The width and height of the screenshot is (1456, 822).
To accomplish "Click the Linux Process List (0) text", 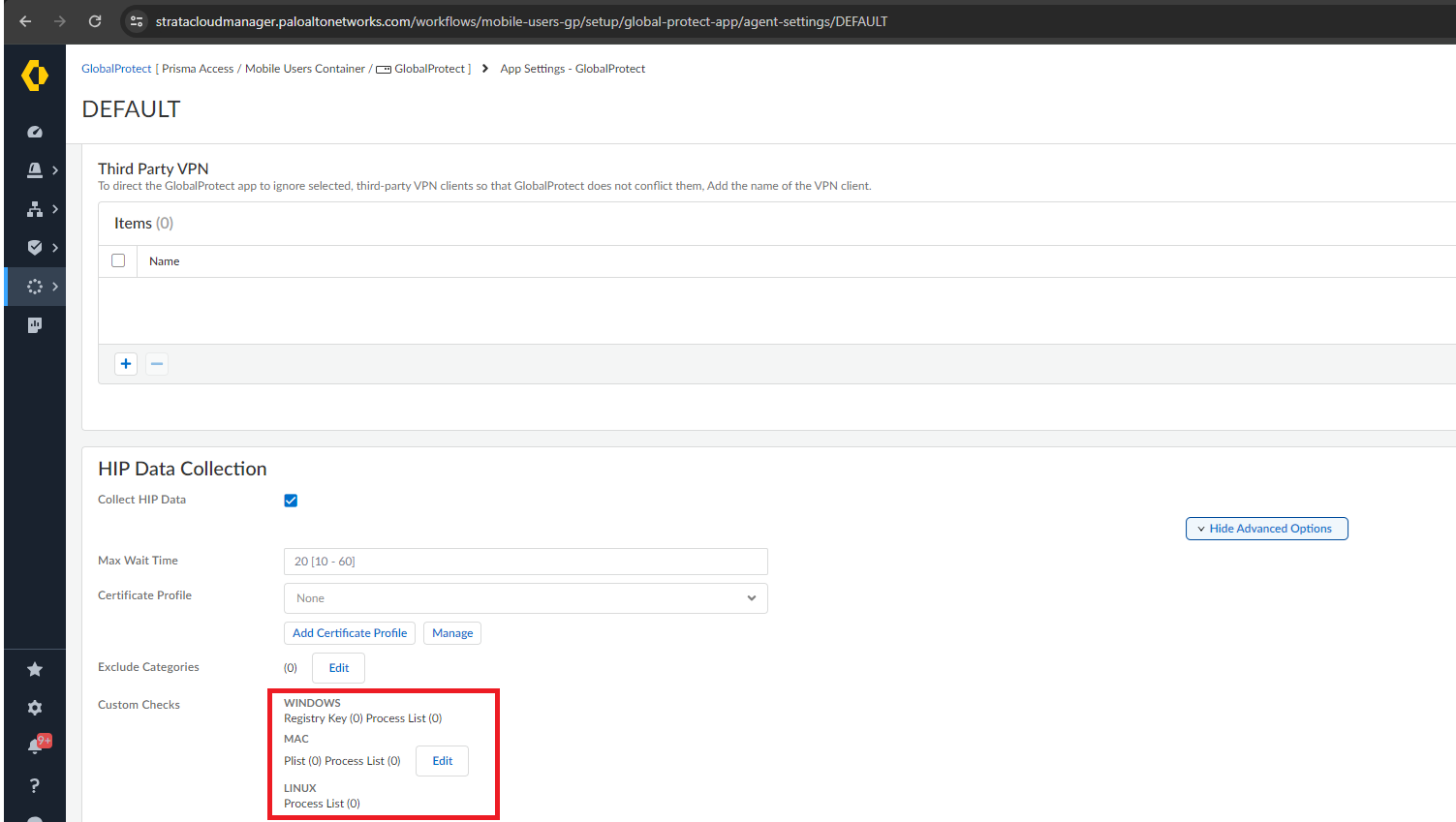I will point(322,804).
